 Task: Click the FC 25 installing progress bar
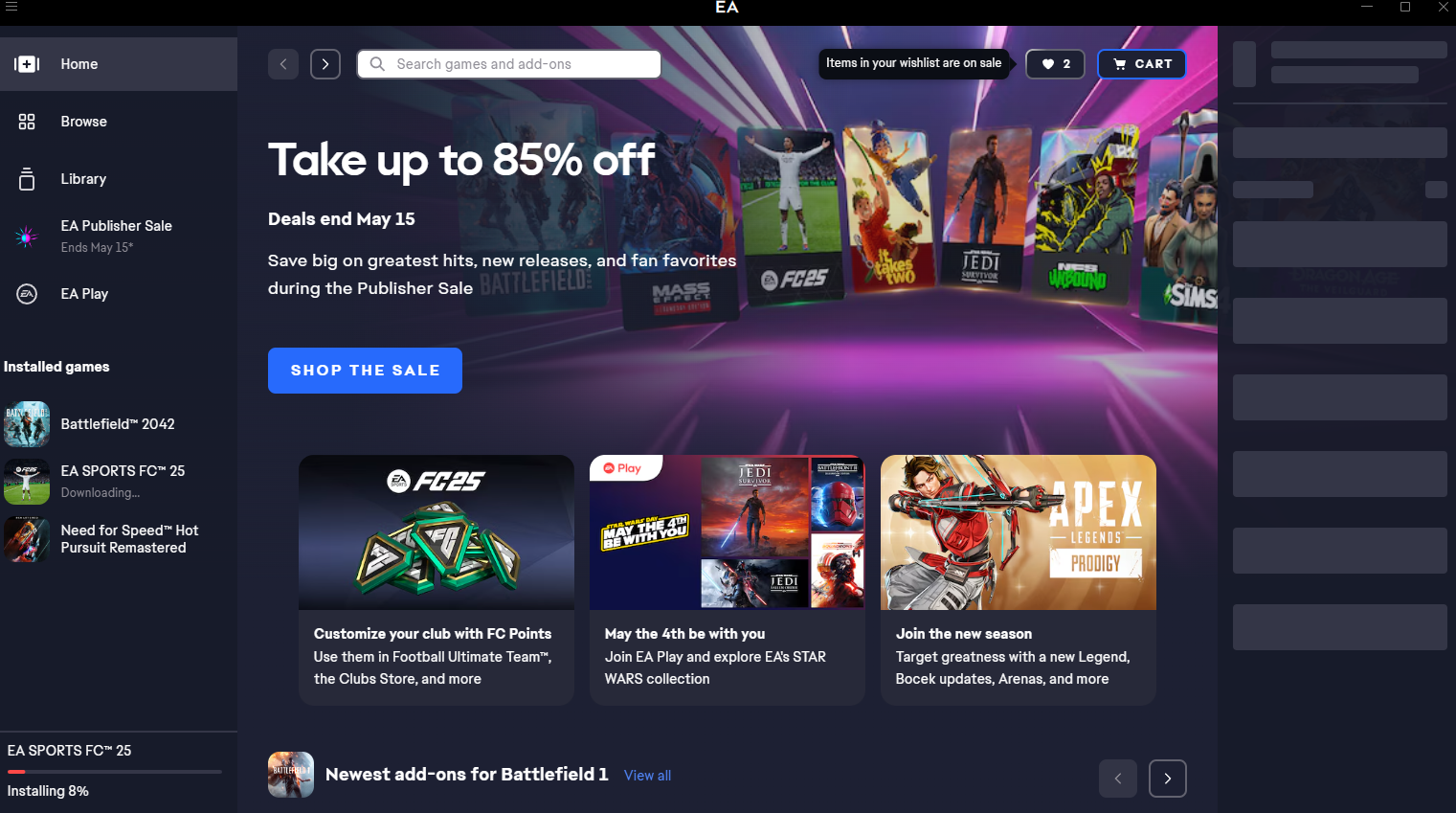click(115, 772)
